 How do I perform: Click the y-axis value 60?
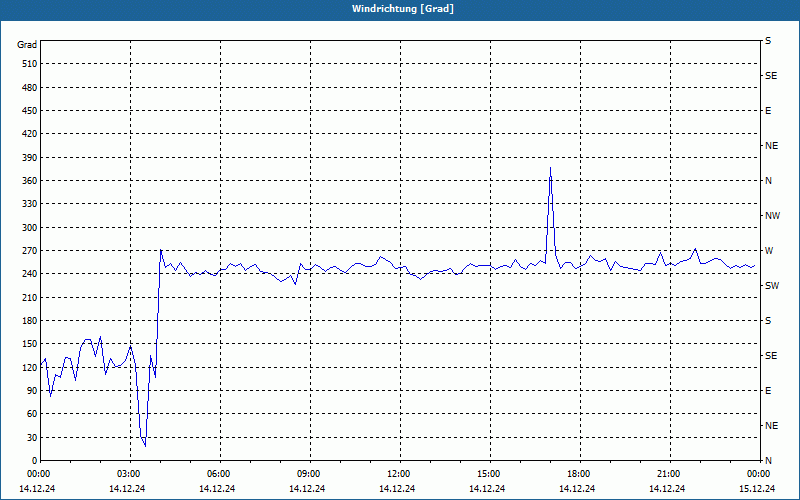point(32,414)
